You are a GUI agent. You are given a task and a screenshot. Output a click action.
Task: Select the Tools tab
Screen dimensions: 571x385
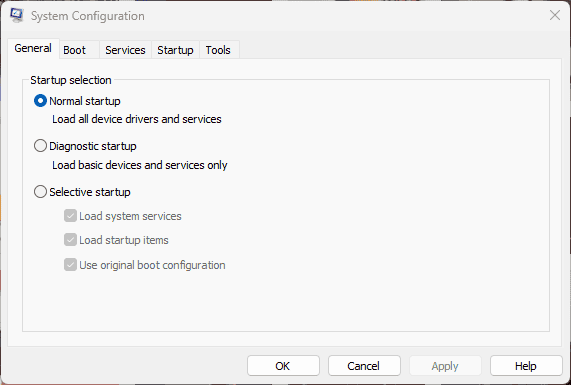(x=218, y=50)
